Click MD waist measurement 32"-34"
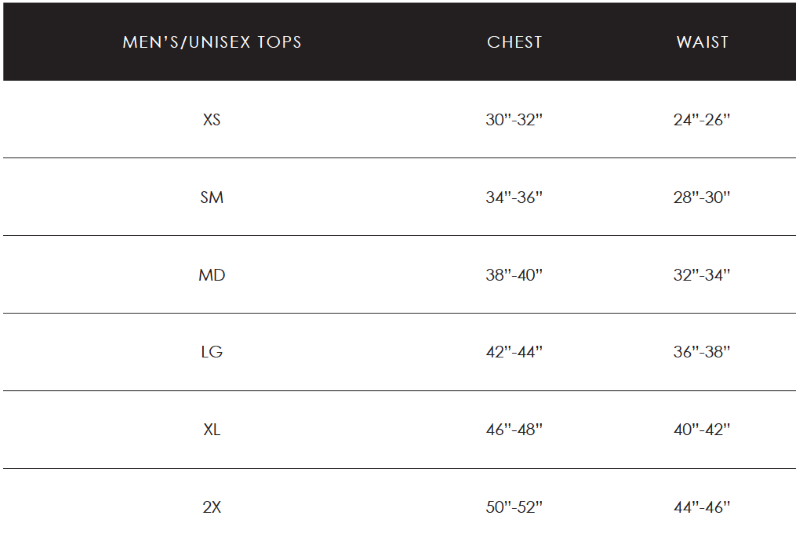This screenshot has height=545, width=800. (702, 275)
